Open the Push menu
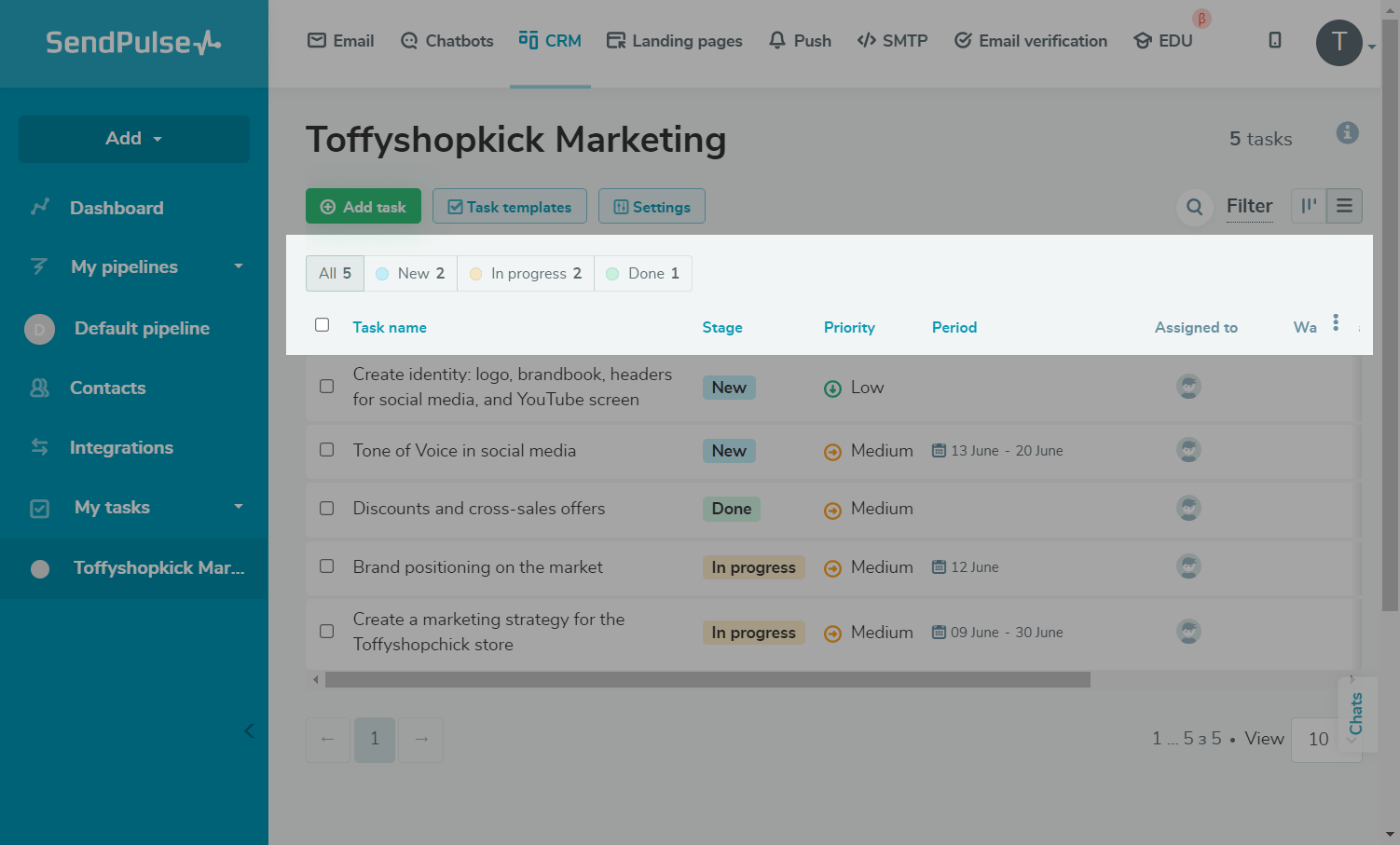This screenshot has height=845, width=1400. click(x=800, y=41)
